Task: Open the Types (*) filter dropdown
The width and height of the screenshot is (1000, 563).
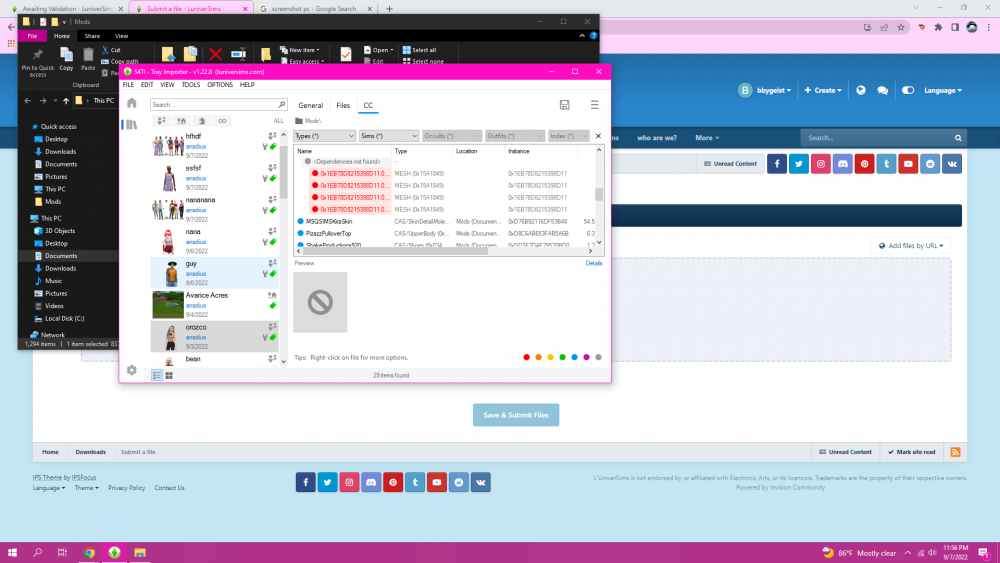Action: tap(325, 136)
